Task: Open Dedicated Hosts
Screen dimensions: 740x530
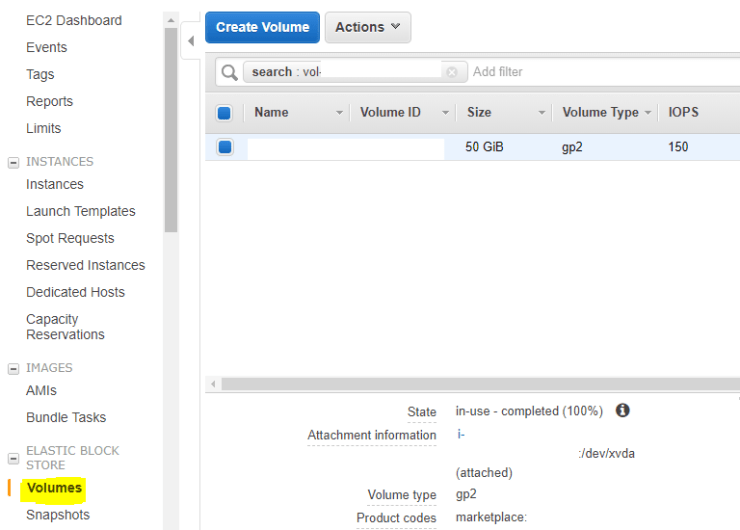Action: click(x=76, y=292)
